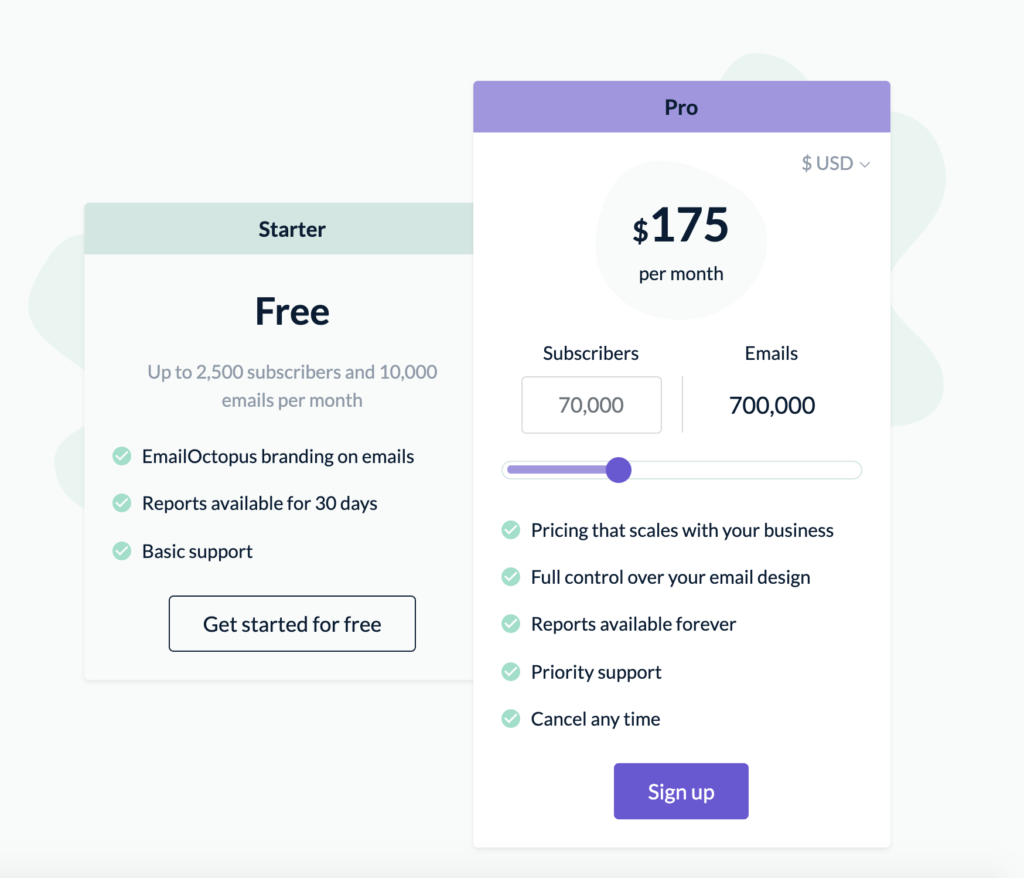Select the Starter plan header
This screenshot has width=1024, height=878.
point(292,229)
